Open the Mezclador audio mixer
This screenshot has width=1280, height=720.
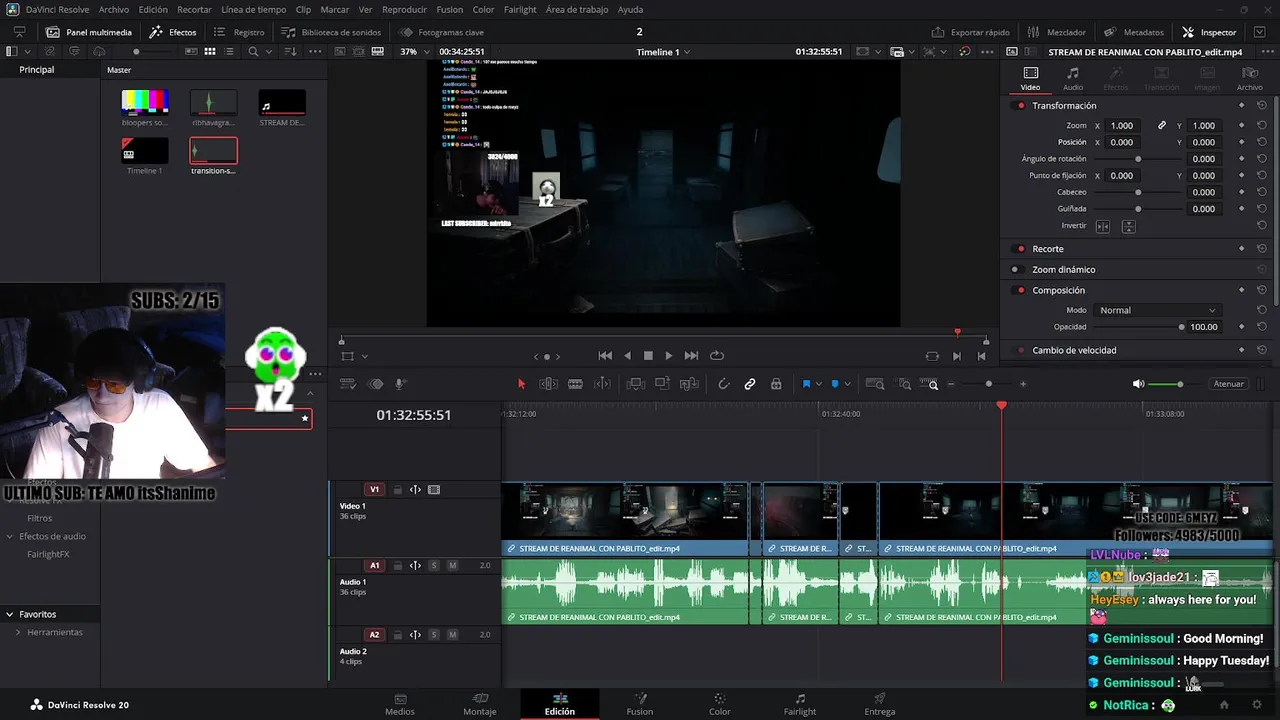click(x=1056, y=32)
